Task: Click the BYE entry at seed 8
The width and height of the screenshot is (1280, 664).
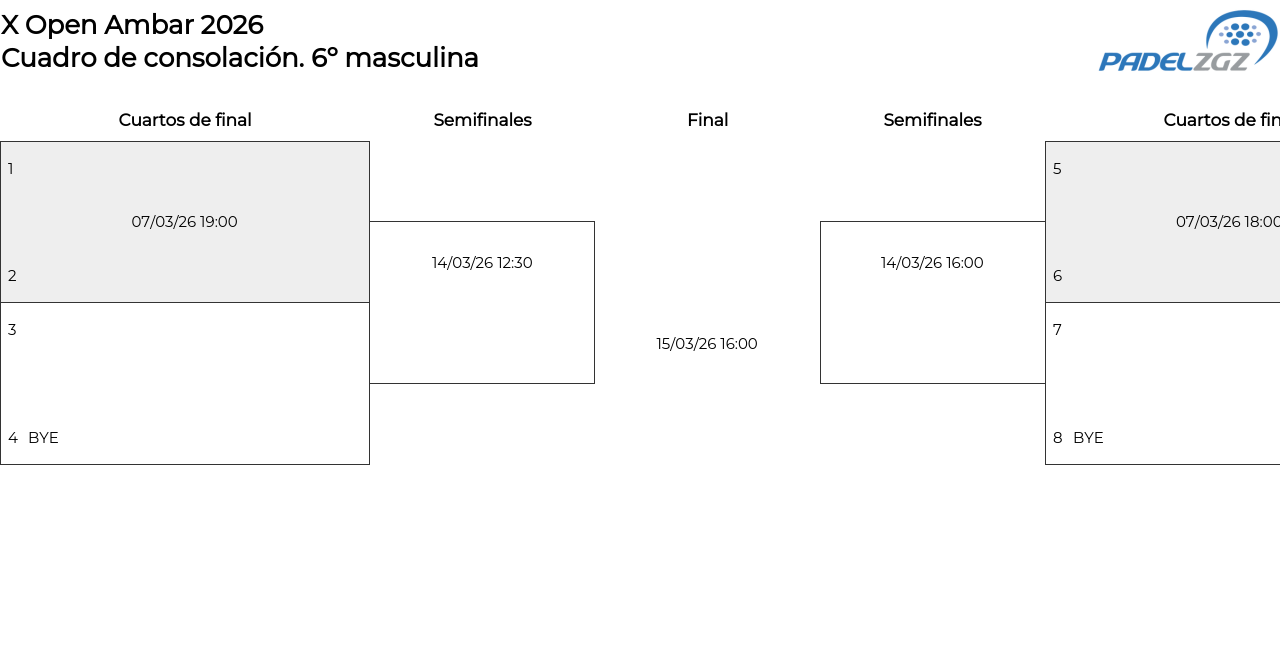Action: [1088, 438]
